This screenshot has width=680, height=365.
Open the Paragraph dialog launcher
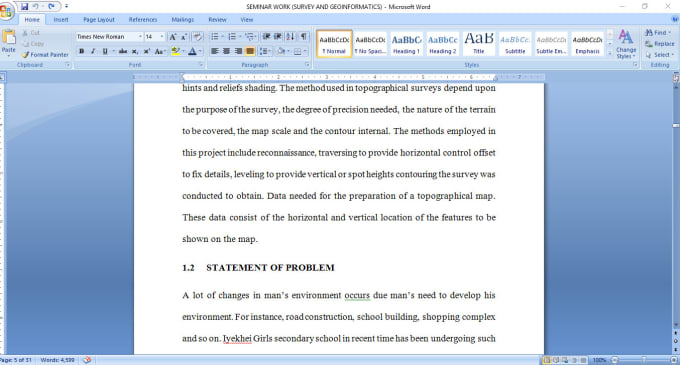coord(307,65)
